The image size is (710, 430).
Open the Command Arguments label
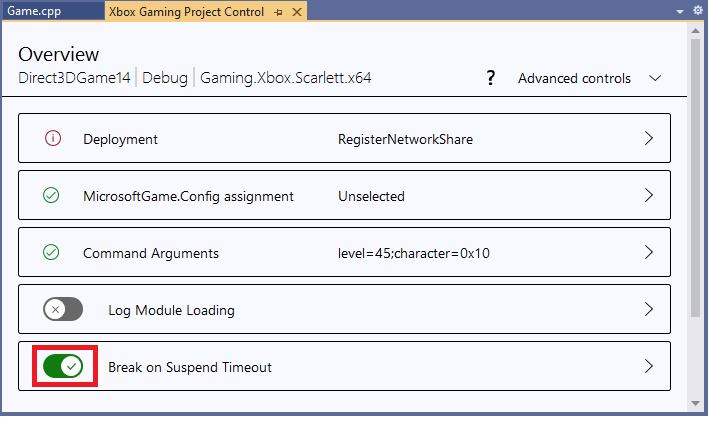(x=151, y=253)
